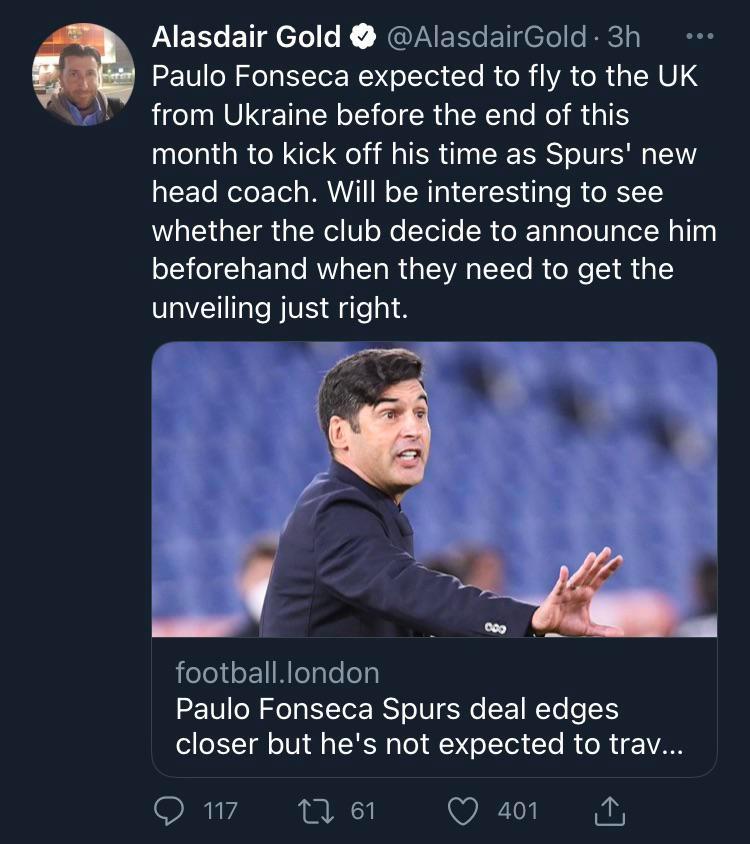
Task: Retweet using the retweet arrows icon
Action: (321, 810)
